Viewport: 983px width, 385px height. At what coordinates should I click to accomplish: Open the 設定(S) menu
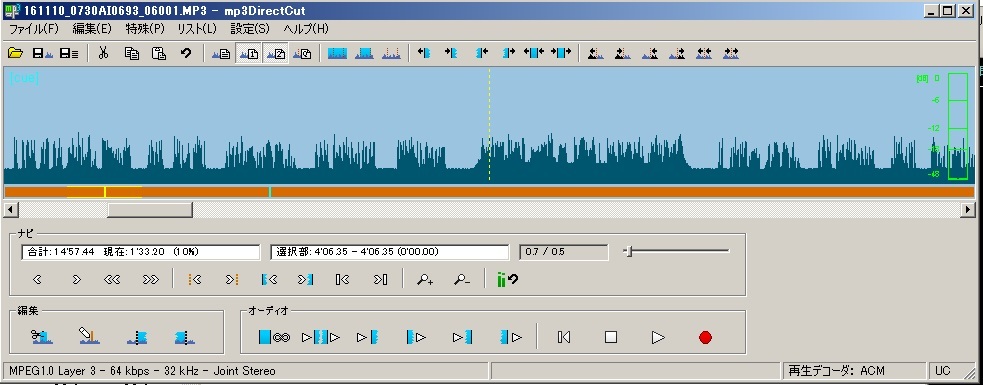250,29
